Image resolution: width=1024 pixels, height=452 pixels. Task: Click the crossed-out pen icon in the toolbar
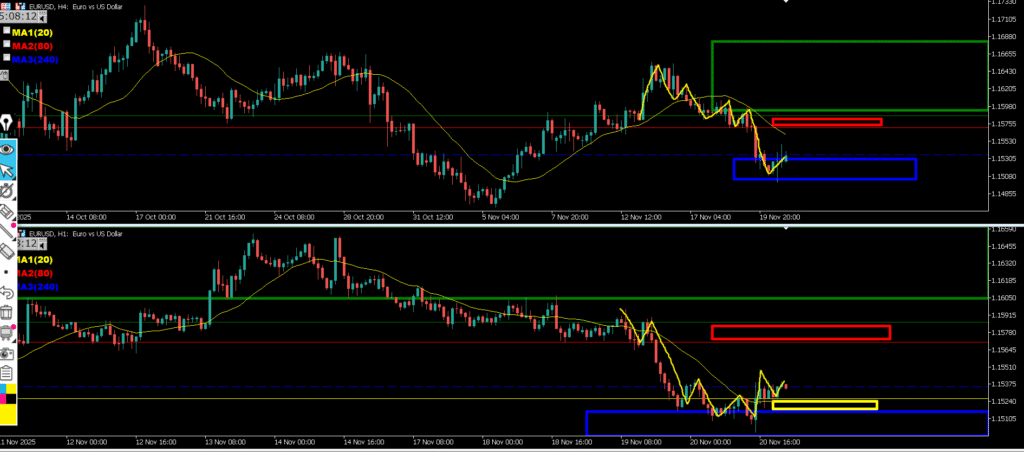point(7,191)
